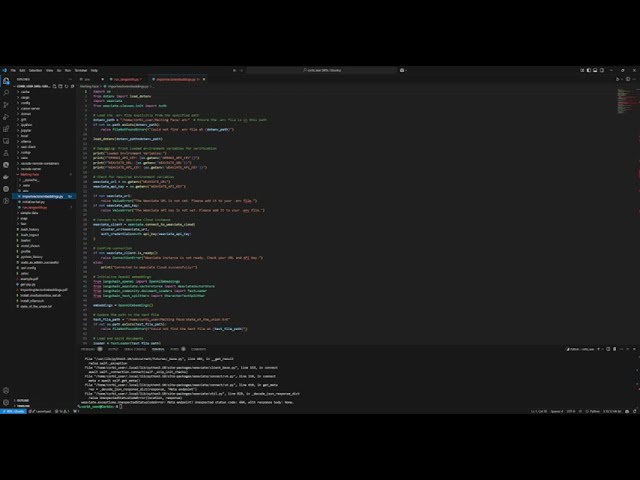Kill terminal with trash icon
Image resolution: width=640 pixels, height=480 pixels.
(x=615, y=349)
